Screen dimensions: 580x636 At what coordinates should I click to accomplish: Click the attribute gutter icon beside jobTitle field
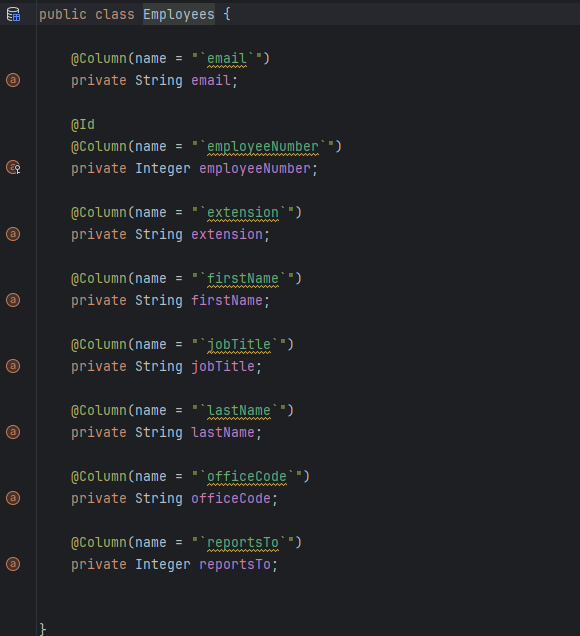click(x=13, y=366)
